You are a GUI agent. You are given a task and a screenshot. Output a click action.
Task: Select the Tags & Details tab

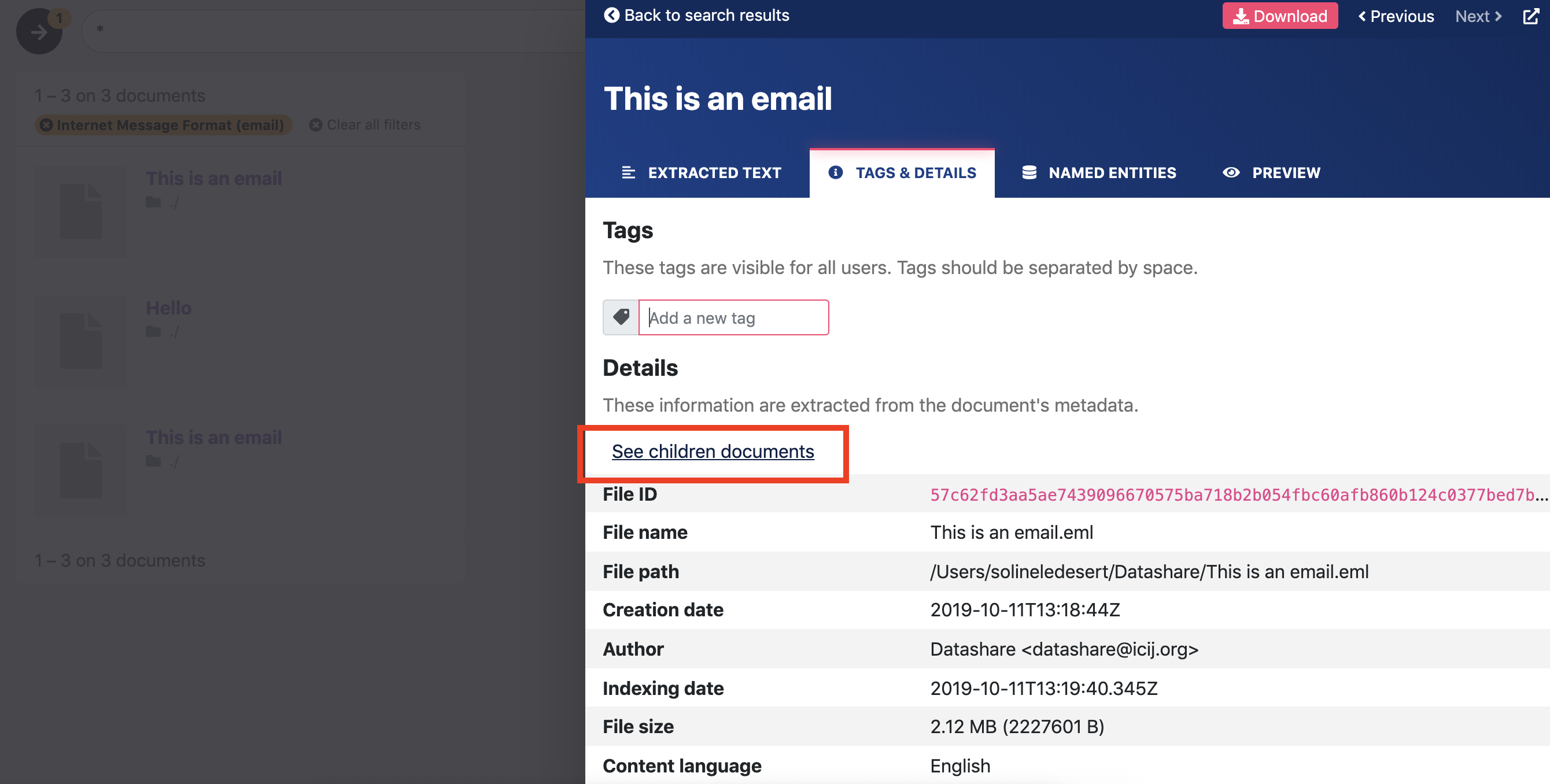tap(902, 173)
